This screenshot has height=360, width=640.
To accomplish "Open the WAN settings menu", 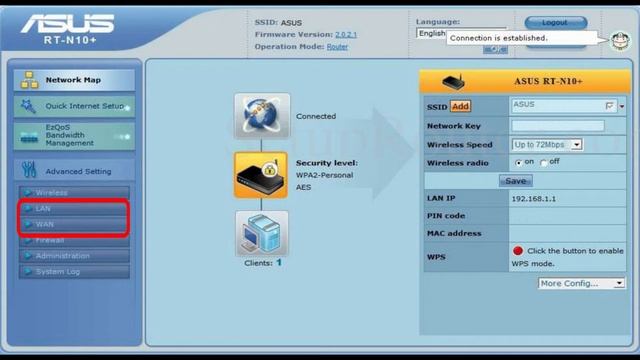I will tap(74, 224).
